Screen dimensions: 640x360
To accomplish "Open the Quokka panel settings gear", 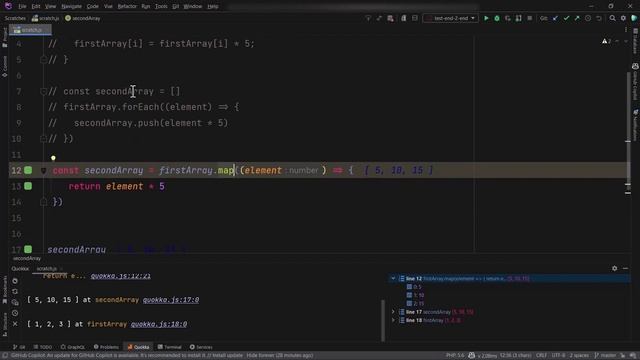I will tap(615, 268).
